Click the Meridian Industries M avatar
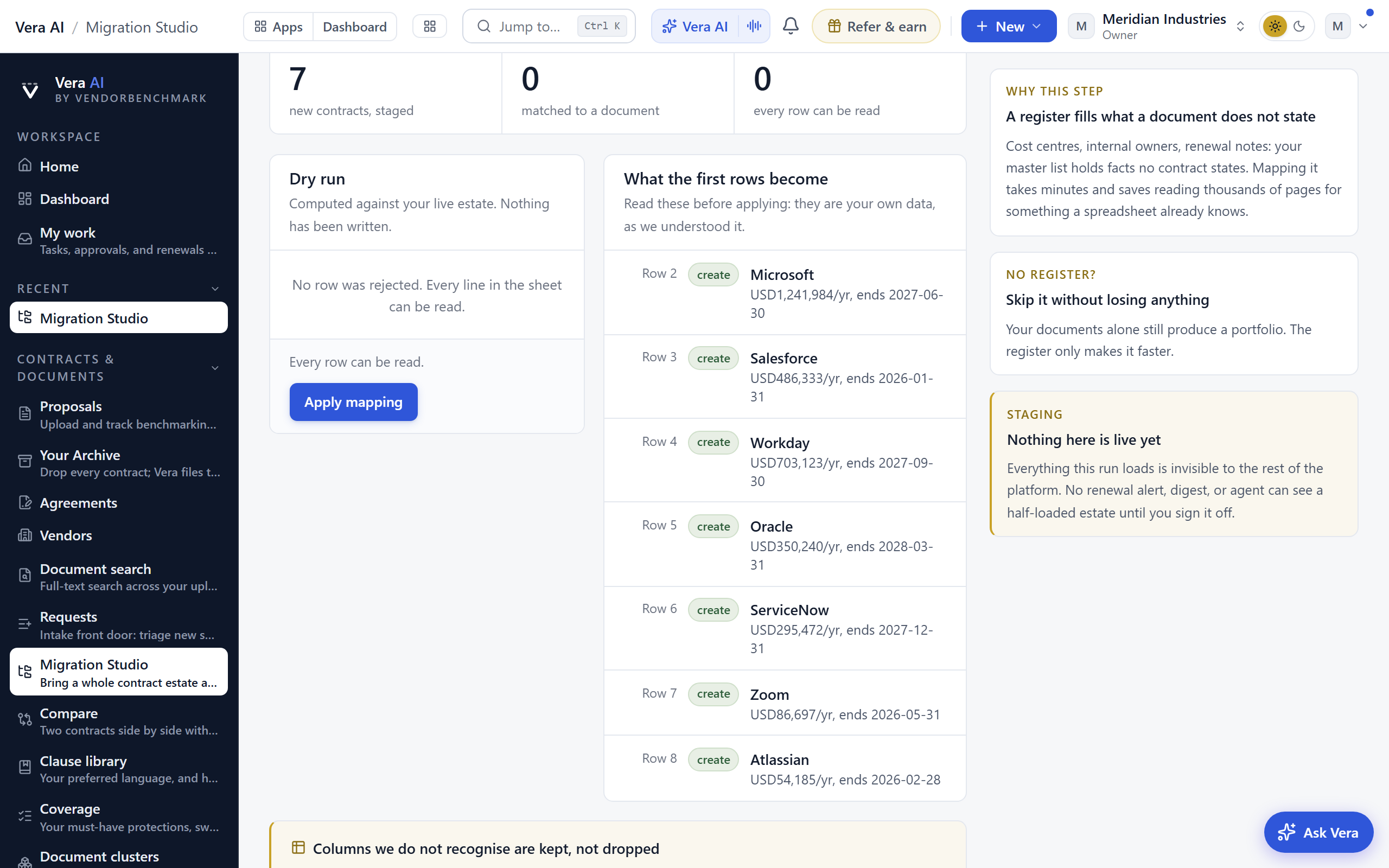The image size is (1389, 868). tap(1081, 27)
